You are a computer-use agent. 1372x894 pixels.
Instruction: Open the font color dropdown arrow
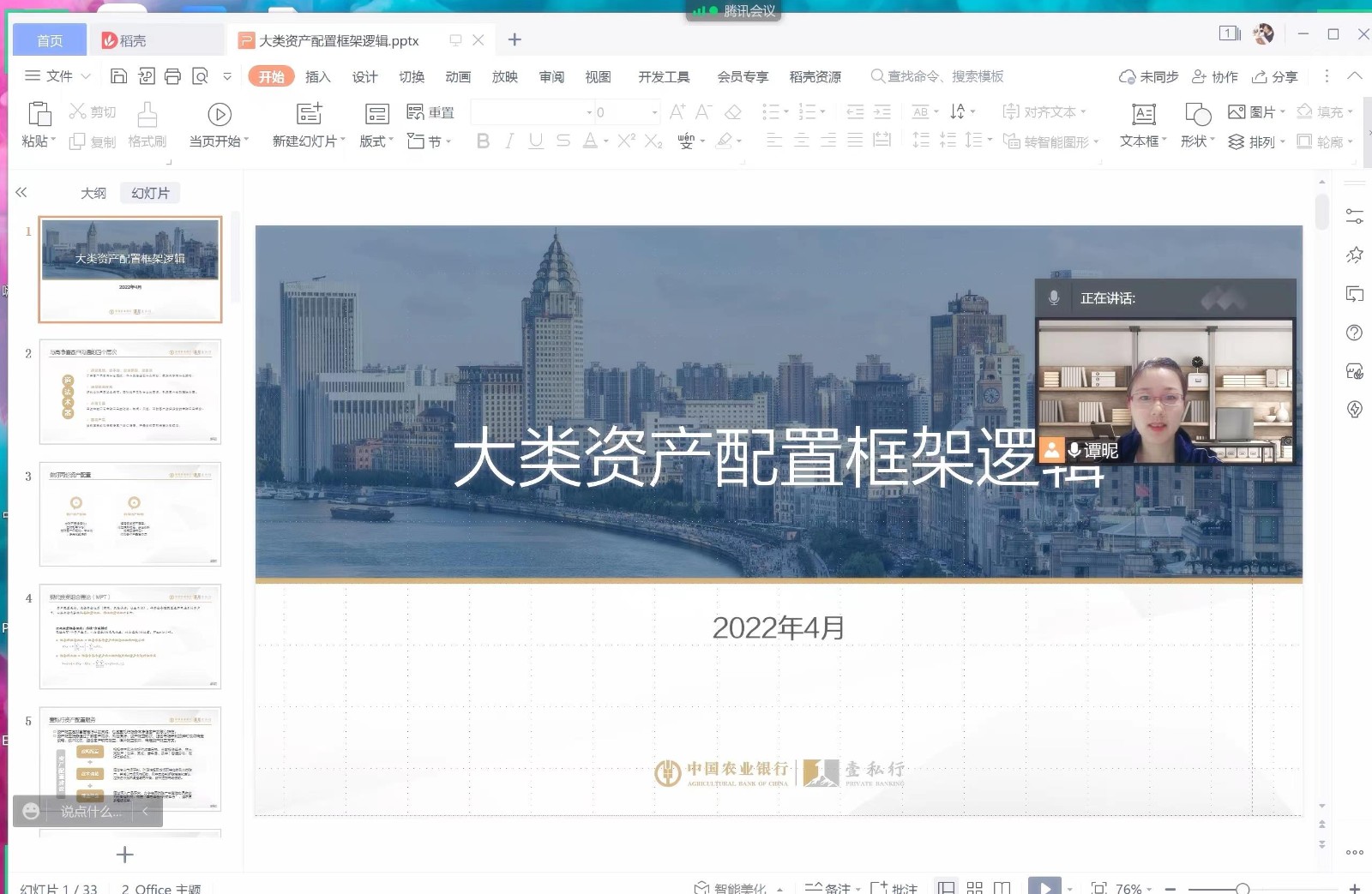tap(605, 141)
